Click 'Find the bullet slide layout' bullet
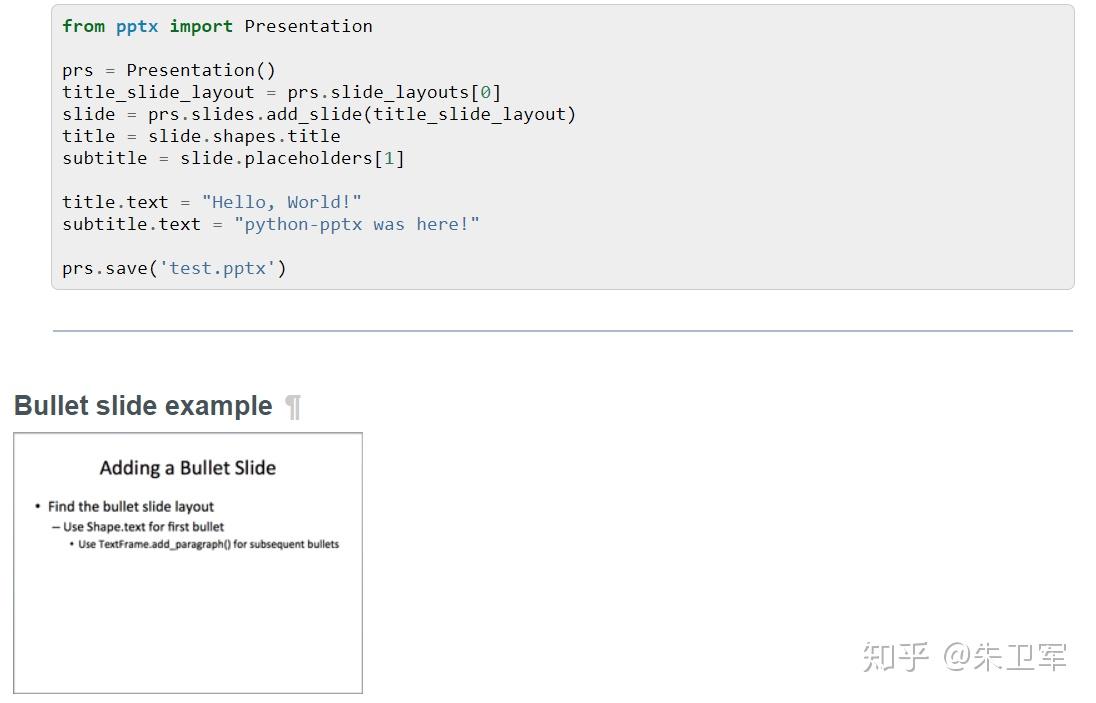Screen dimensions: 1096x703 [x=131, y=507]
